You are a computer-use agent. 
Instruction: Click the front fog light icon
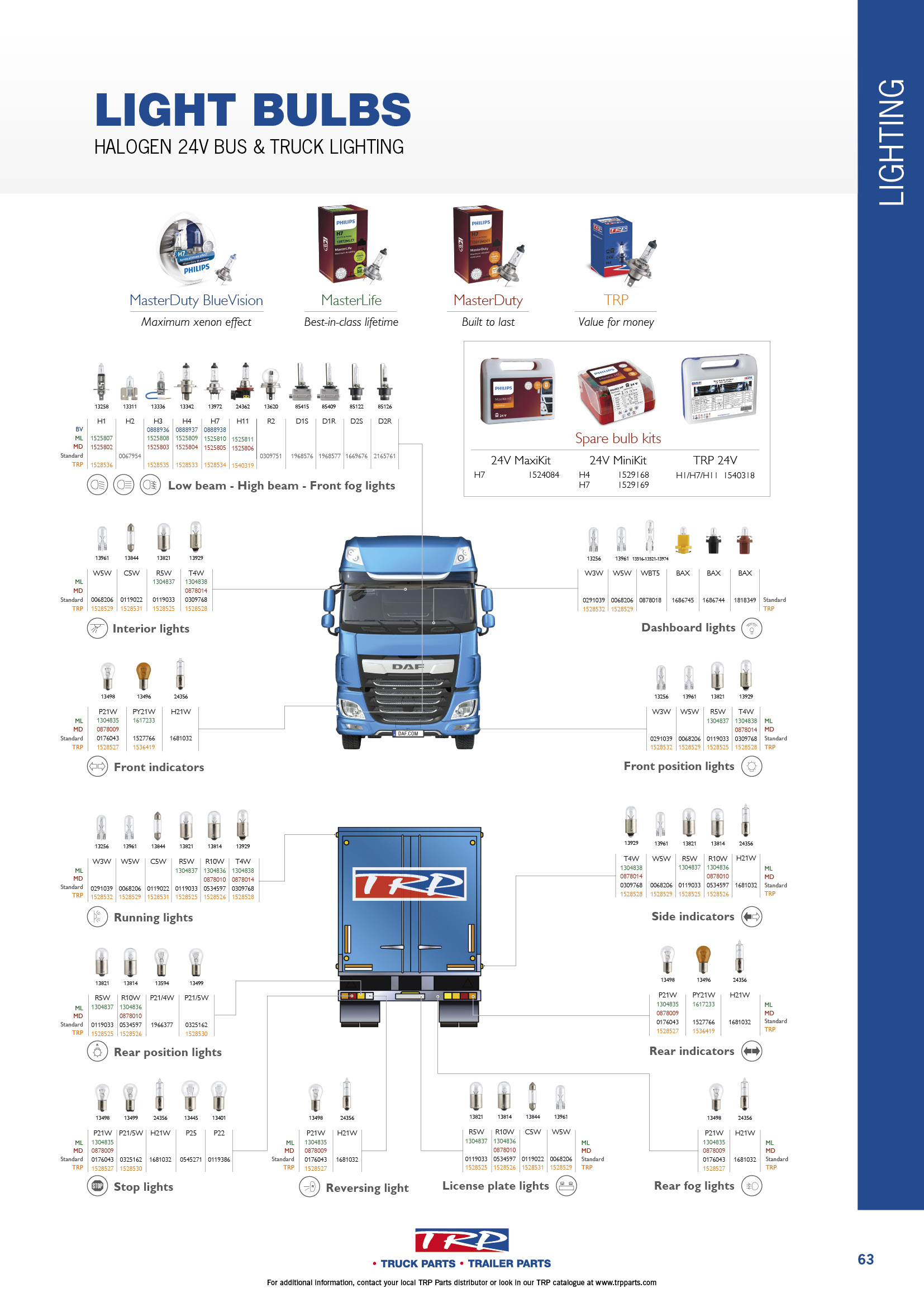[x=150, y=485]
